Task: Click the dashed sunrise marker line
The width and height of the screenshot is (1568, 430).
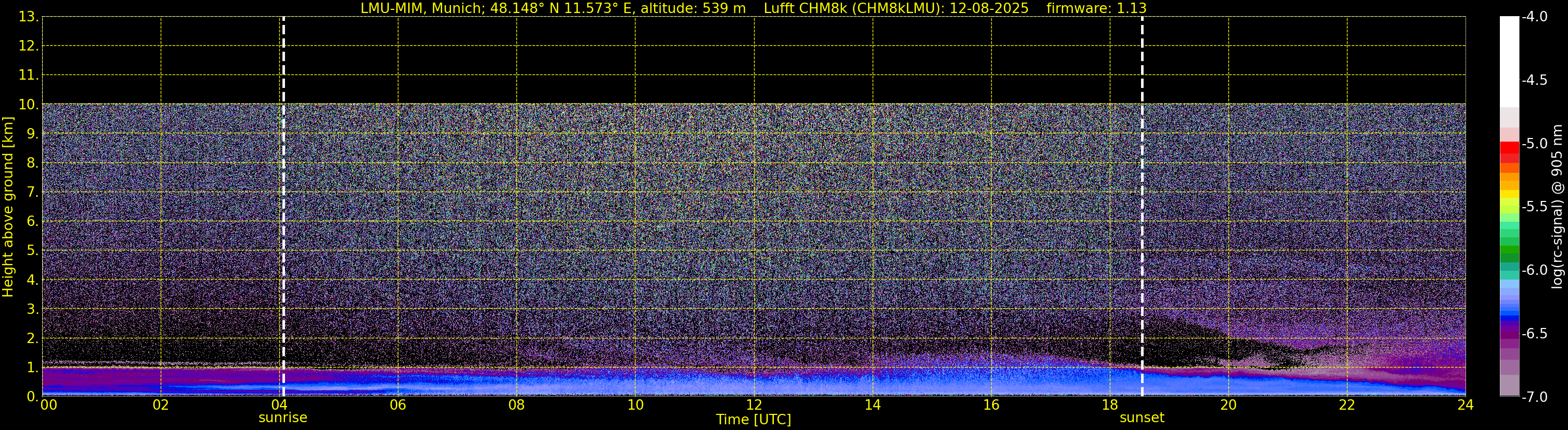Action: [x=283, y=206]
